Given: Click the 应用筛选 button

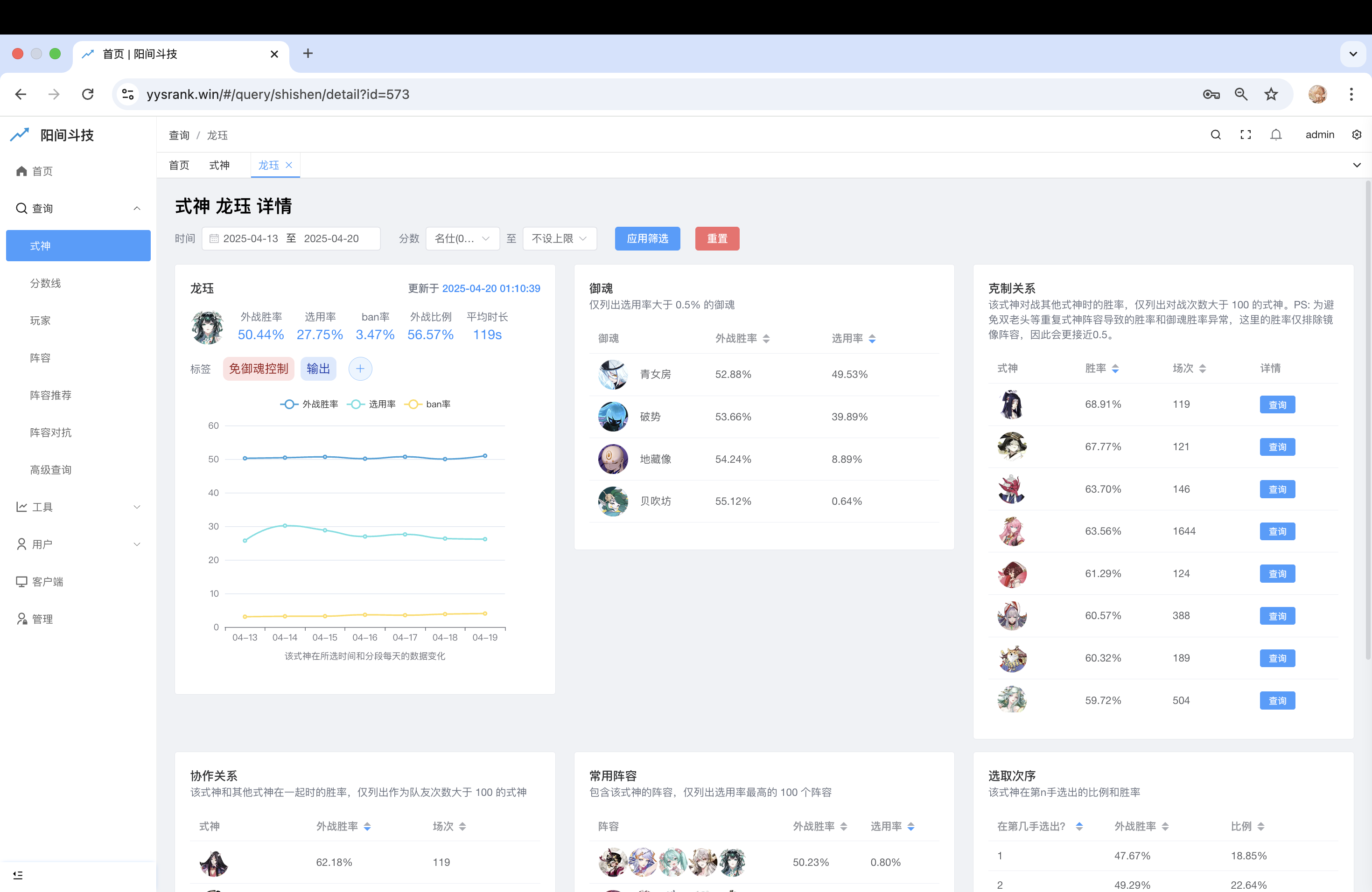Looking at the screenshot, I should coord(647,238).
